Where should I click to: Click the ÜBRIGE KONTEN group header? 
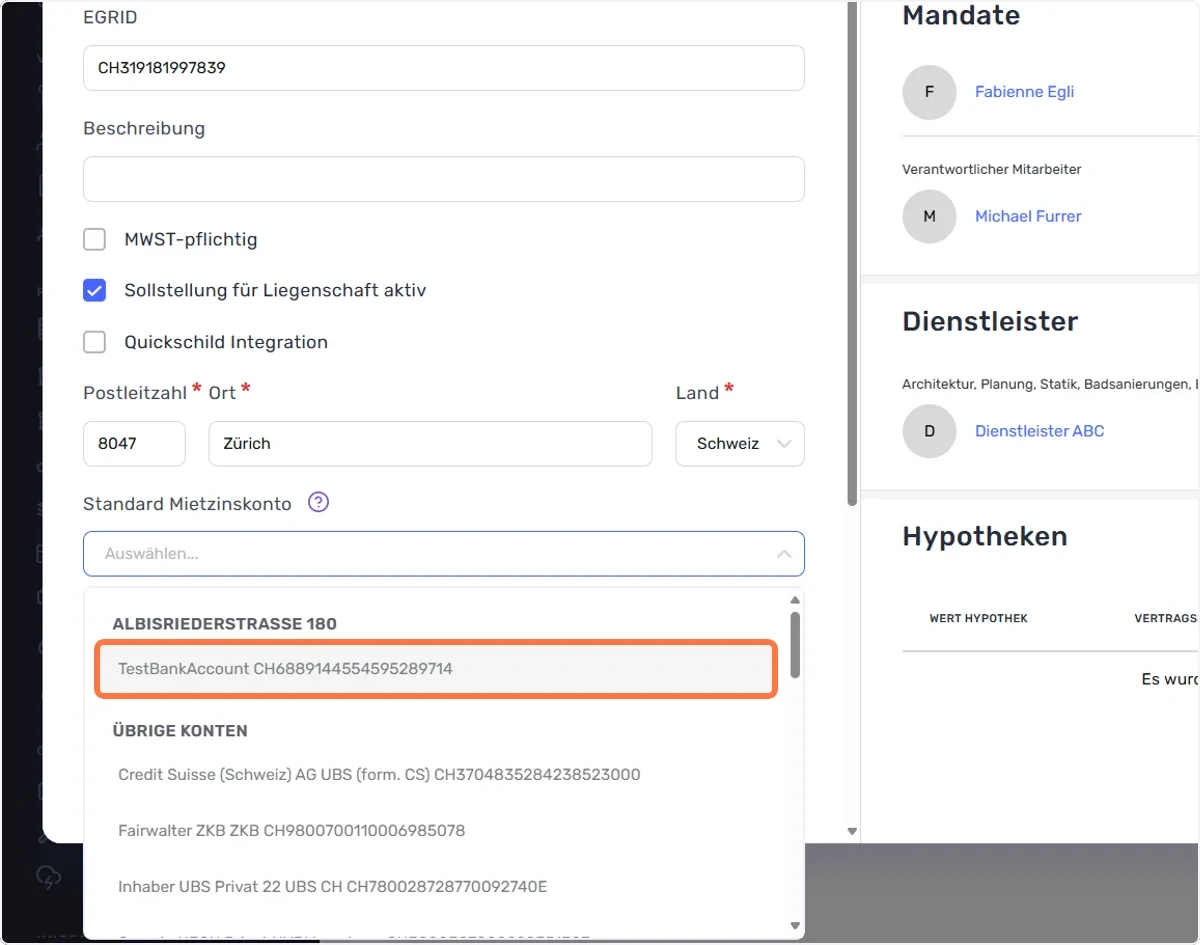pyautogui.click(x=180, y=731)
